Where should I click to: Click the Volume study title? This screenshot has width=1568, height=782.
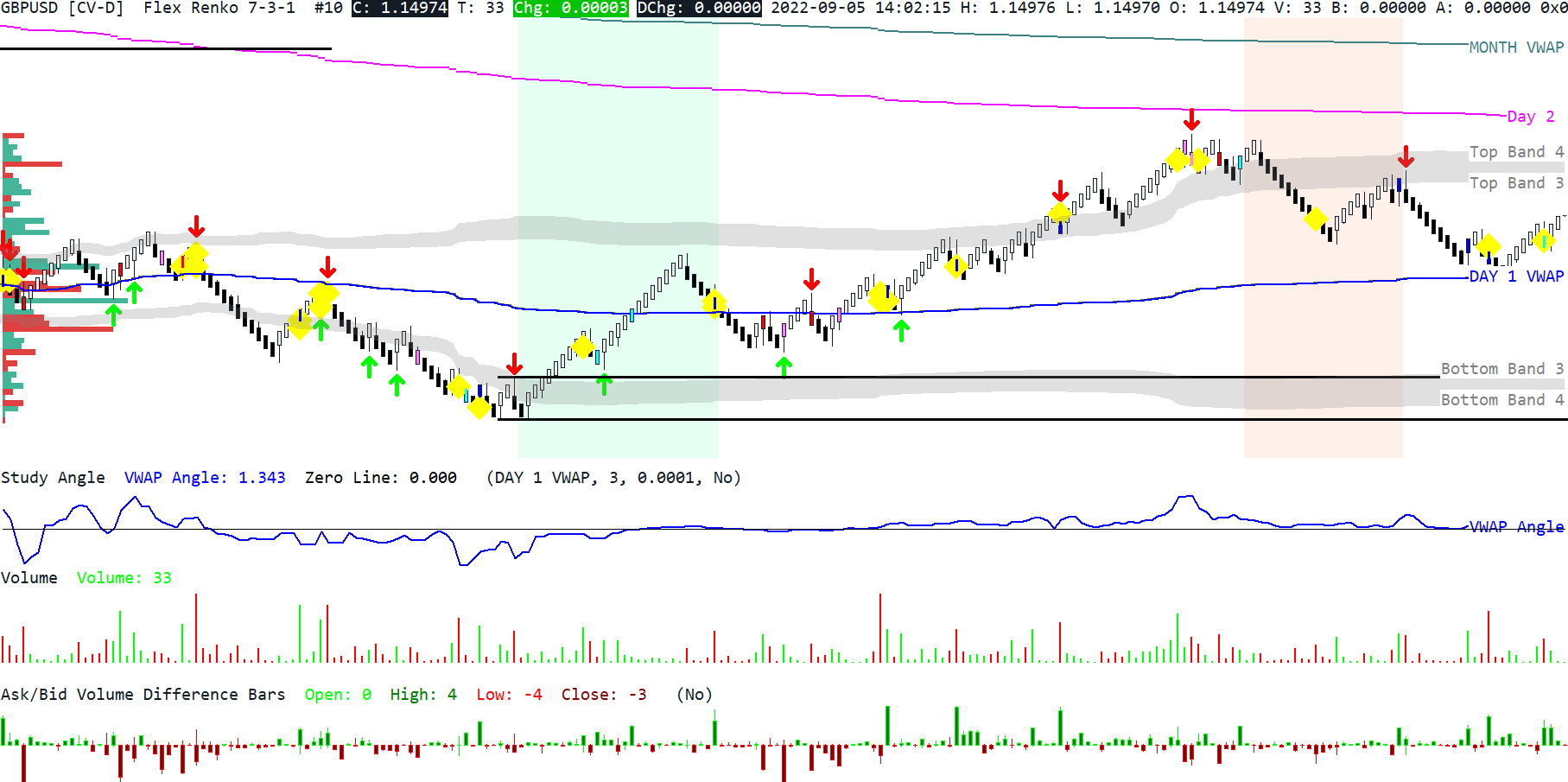tap(29, 578)
